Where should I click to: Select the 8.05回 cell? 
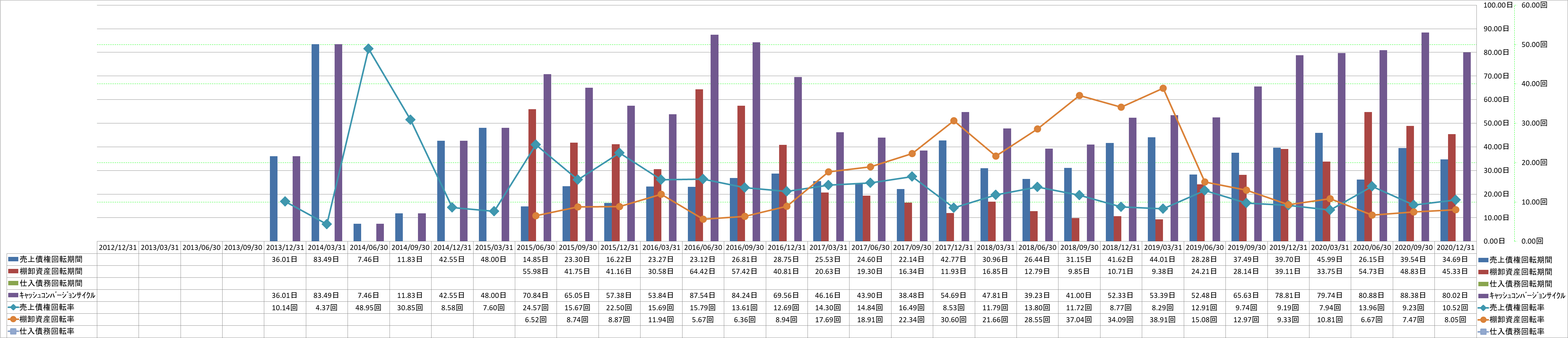[1455, 319]
